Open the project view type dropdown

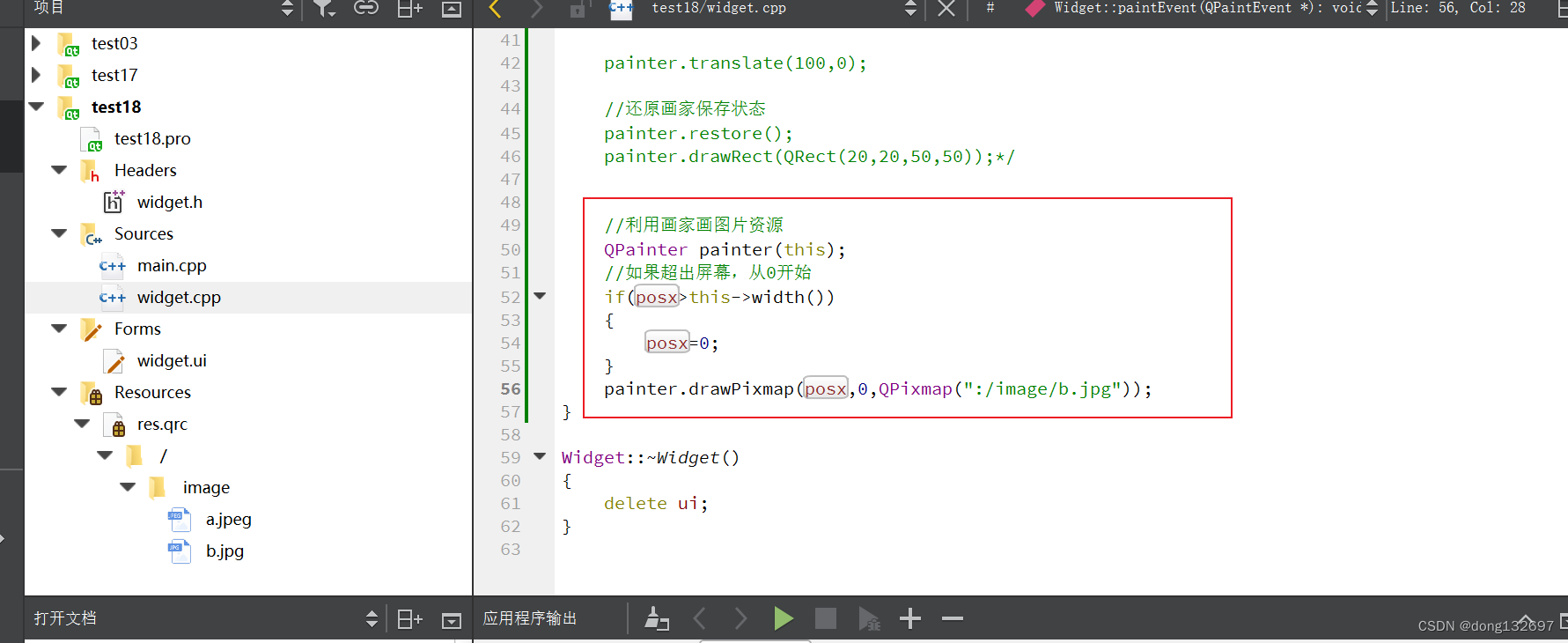pyautogui.click(x=287, y=9)
